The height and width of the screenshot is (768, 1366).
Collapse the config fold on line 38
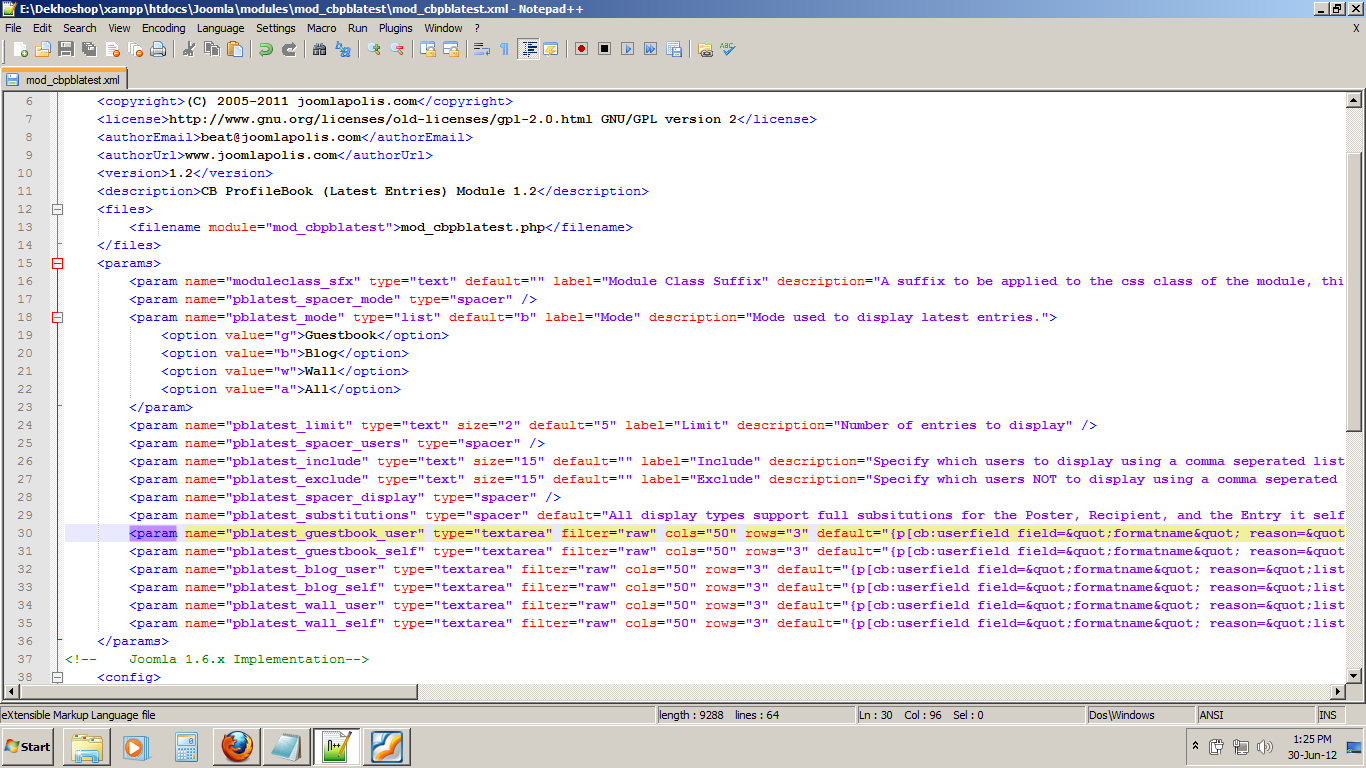57,677
